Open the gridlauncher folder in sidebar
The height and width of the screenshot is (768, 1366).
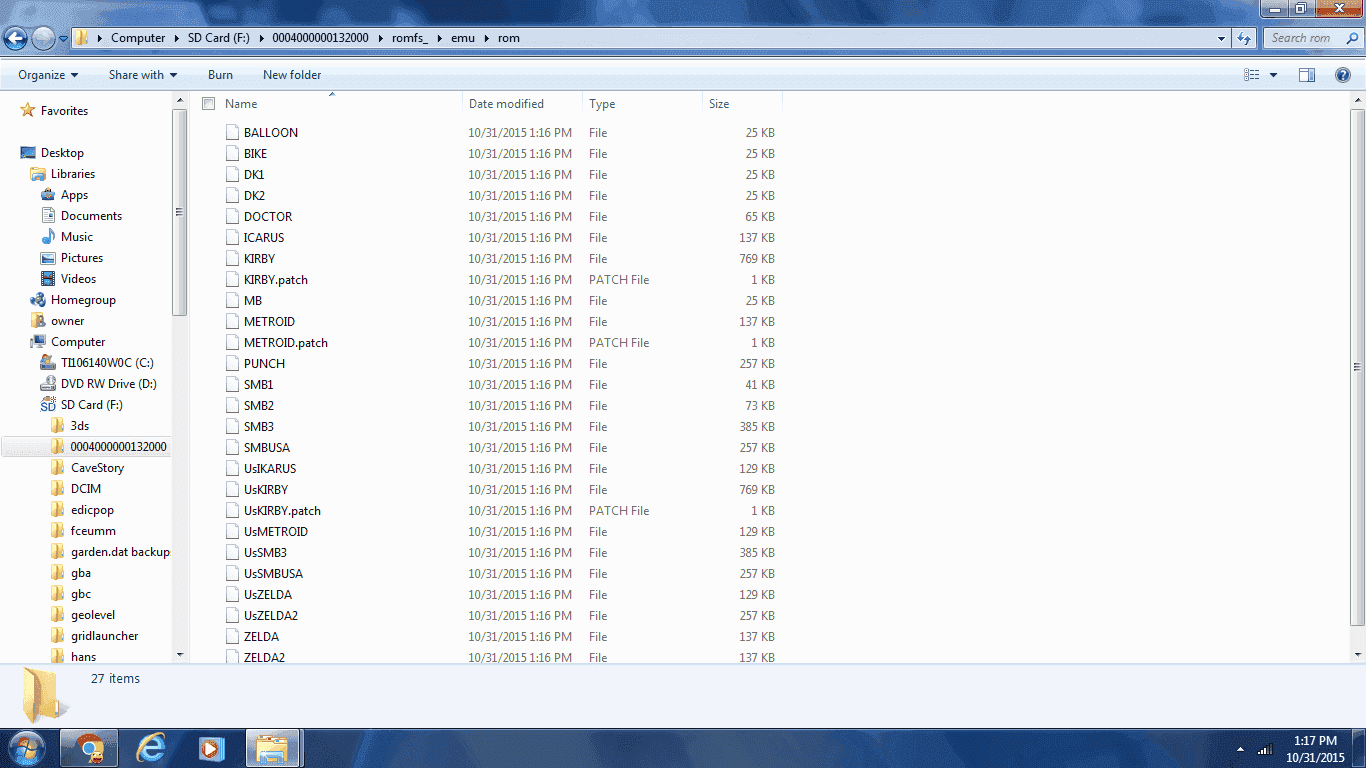(105, 636)
